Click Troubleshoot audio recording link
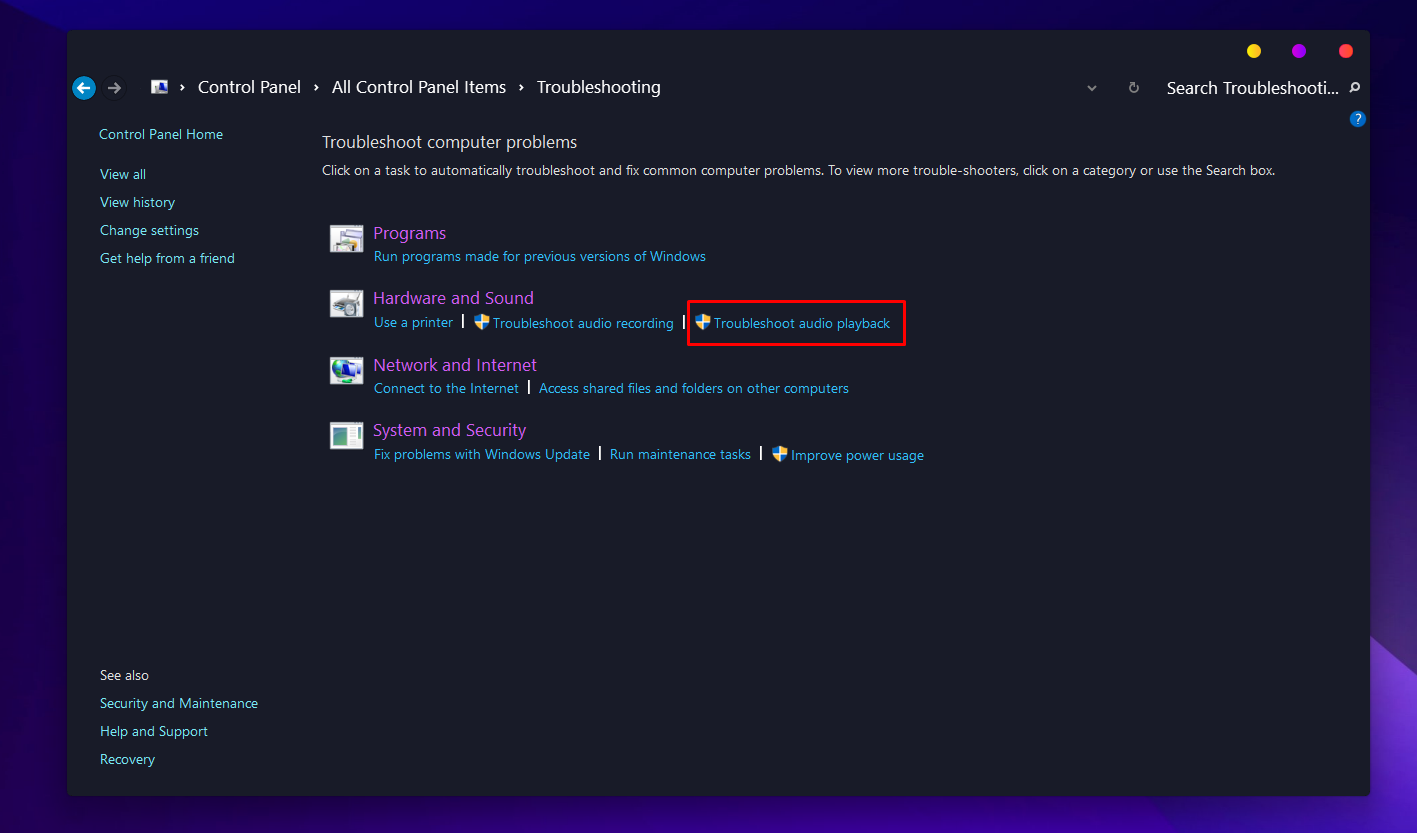 583,323
